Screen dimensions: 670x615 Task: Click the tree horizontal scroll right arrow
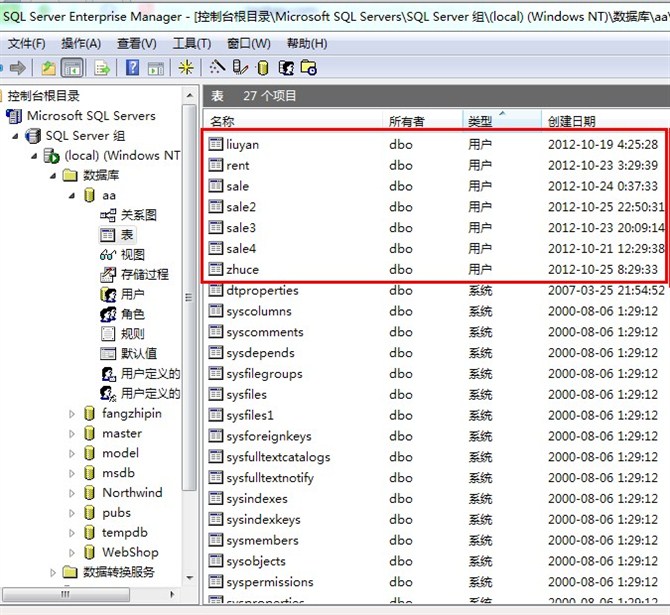(172, 594)
